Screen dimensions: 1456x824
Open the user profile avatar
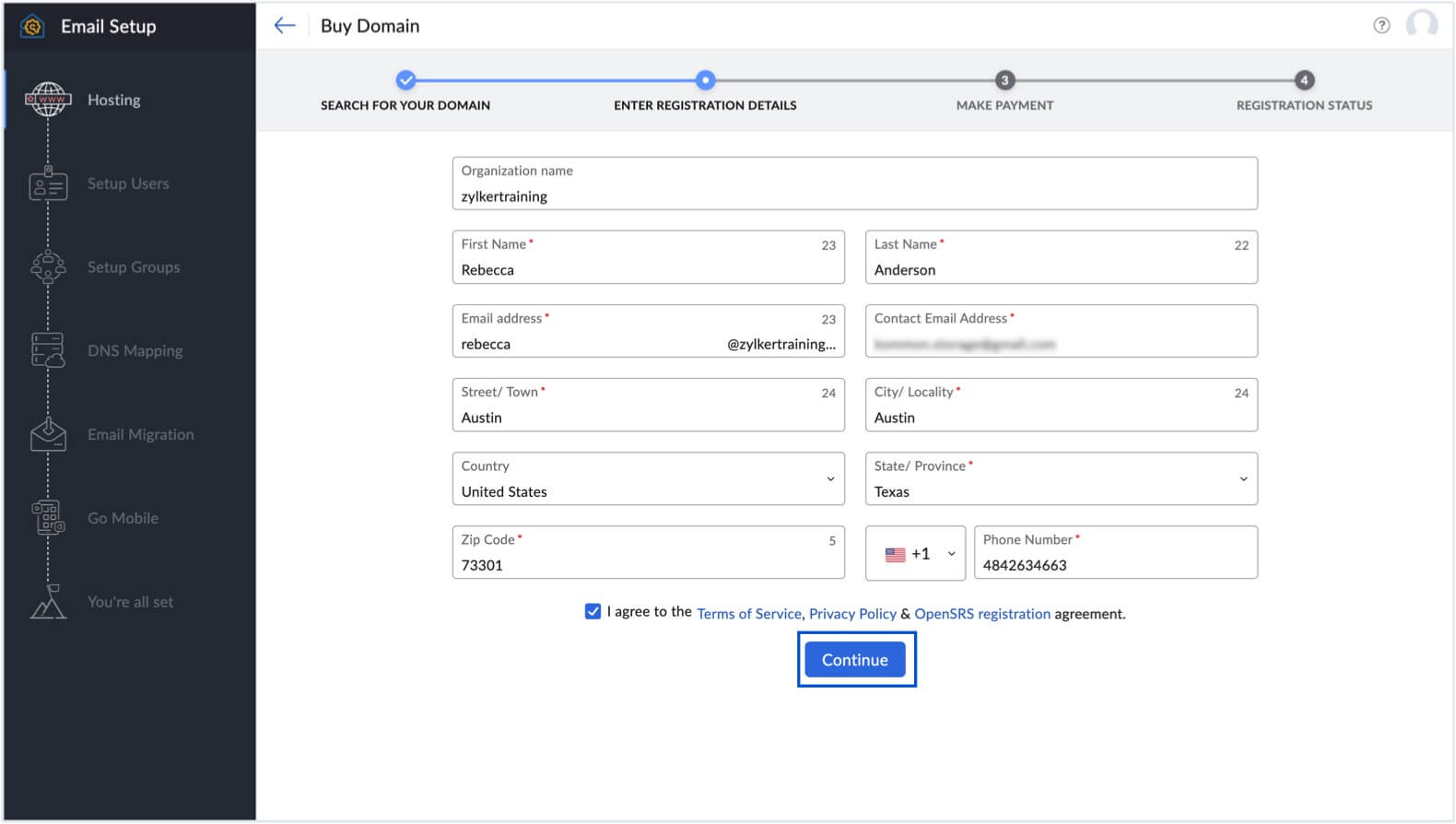[x=1421, y=25]
